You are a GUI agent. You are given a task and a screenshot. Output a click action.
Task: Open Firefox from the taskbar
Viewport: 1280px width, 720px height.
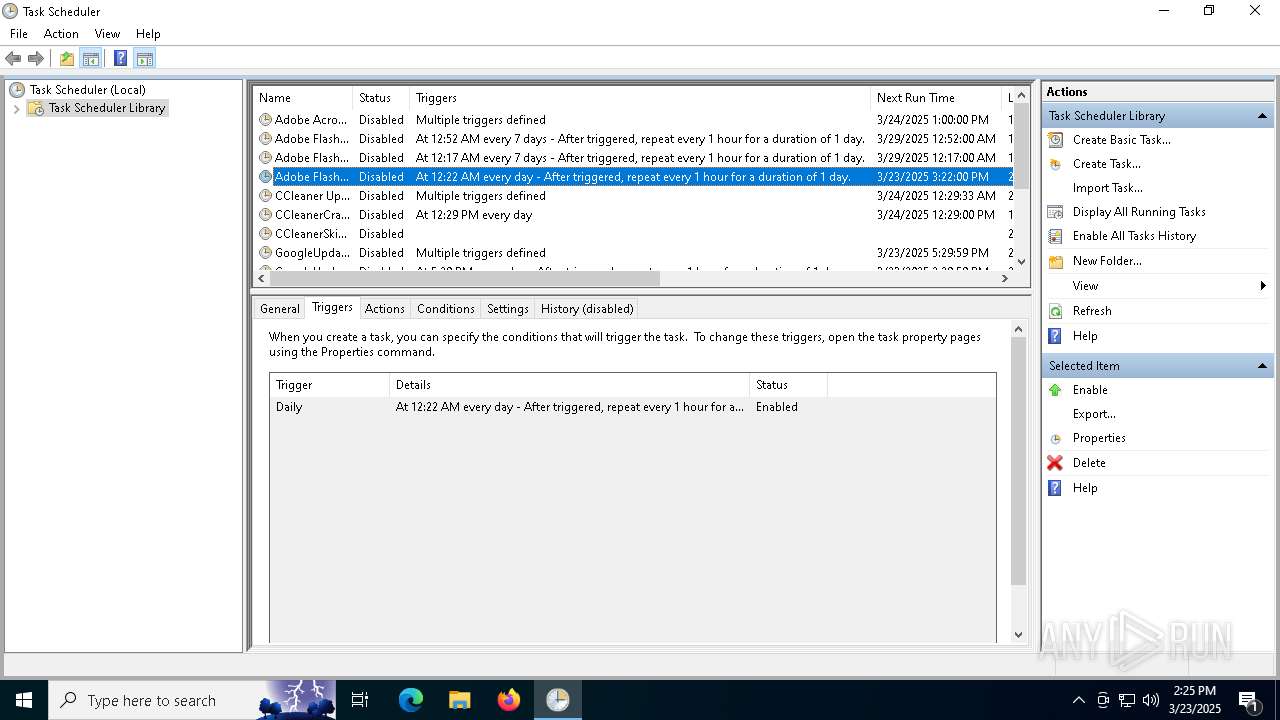point(509,700)
